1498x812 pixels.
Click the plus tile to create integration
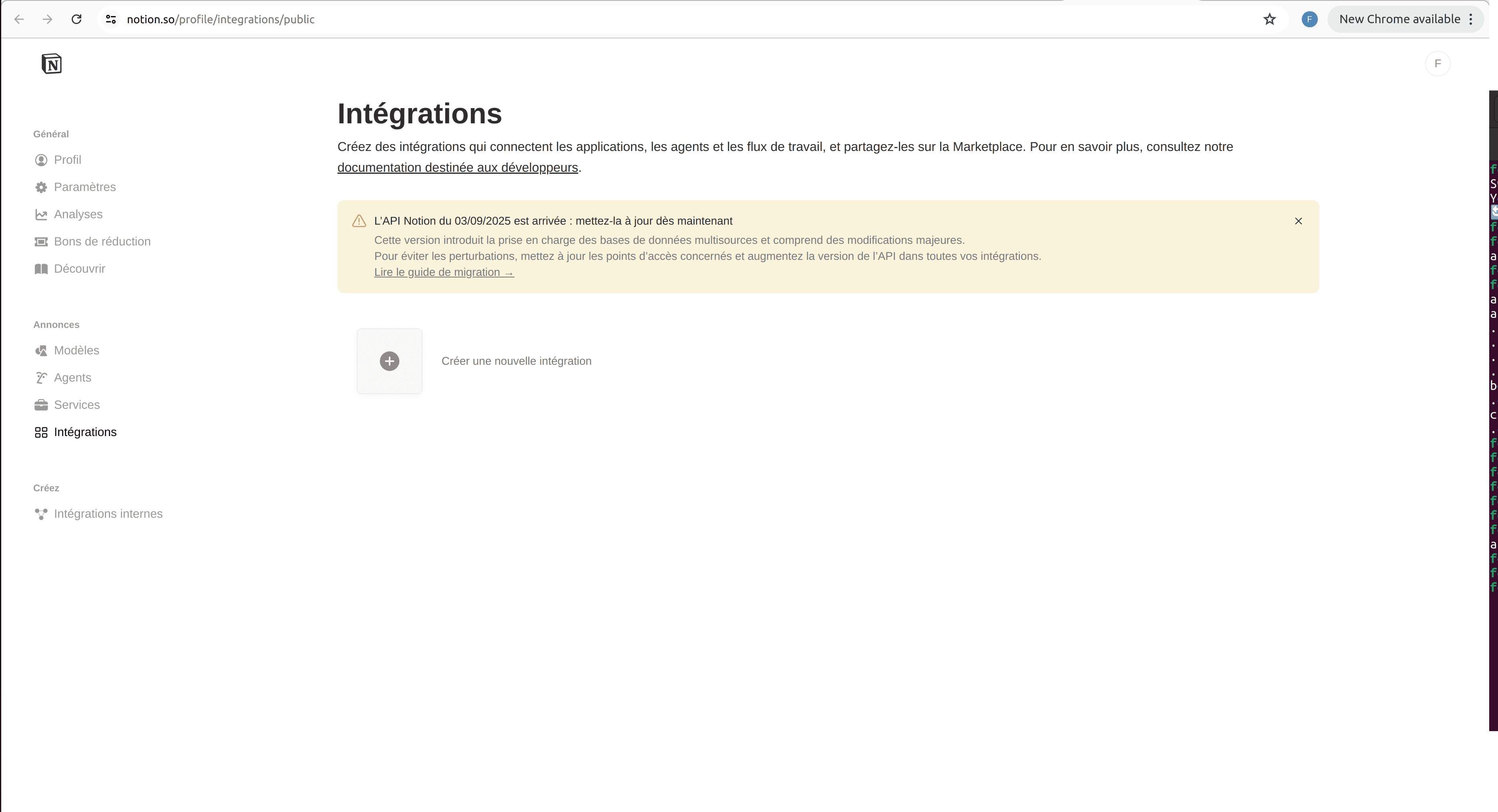coord(390,361)
